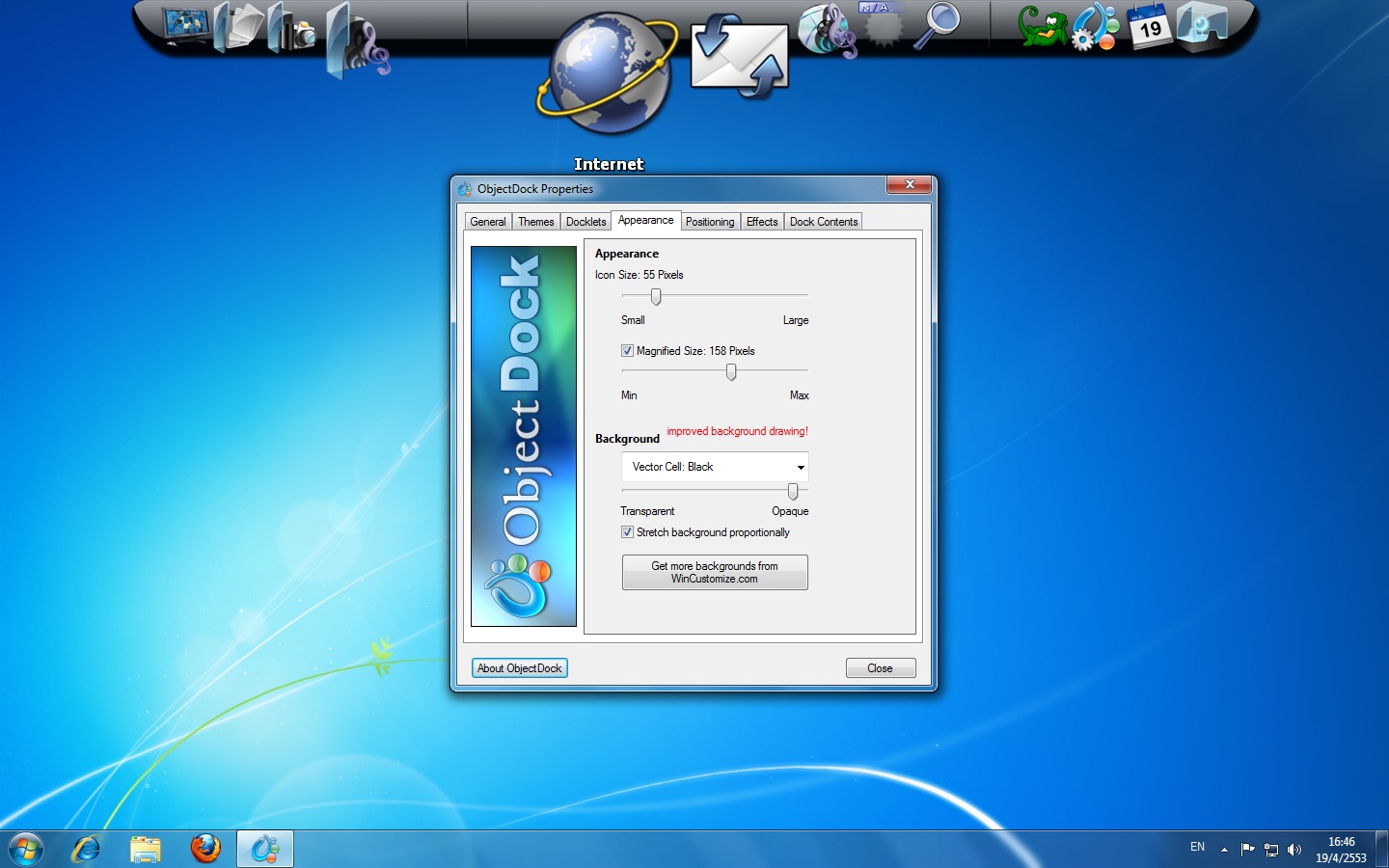This screenshot has width=1389, height=868.
Task: Click Get more backgrounds from WinCustomize.com
Action: tap(714, 572)
